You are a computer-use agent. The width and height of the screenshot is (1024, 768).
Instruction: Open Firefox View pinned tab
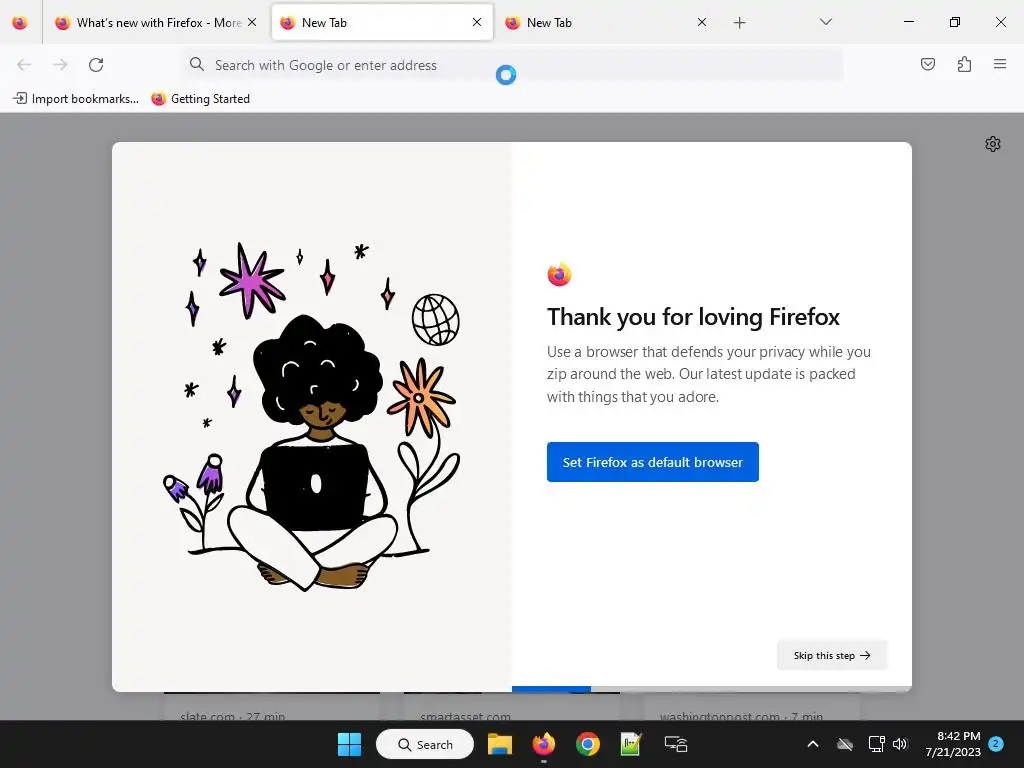(20, 23)
